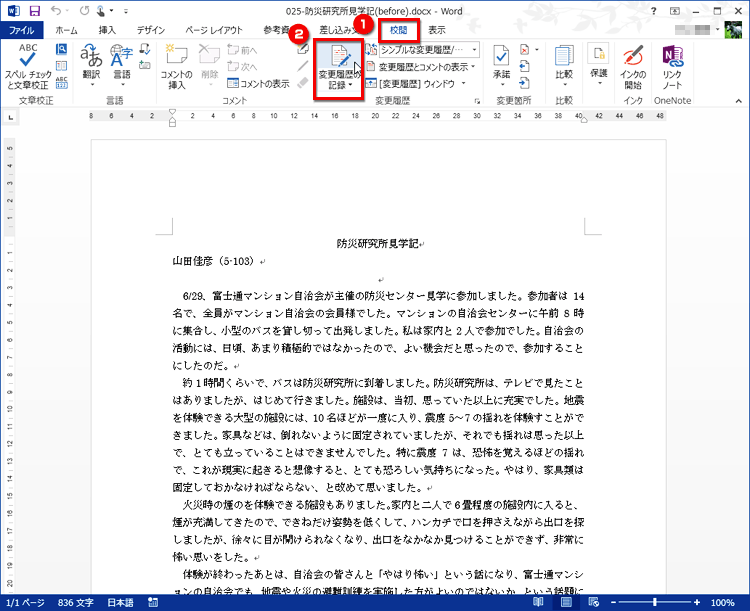Jump to next change icon

(525, 83)
